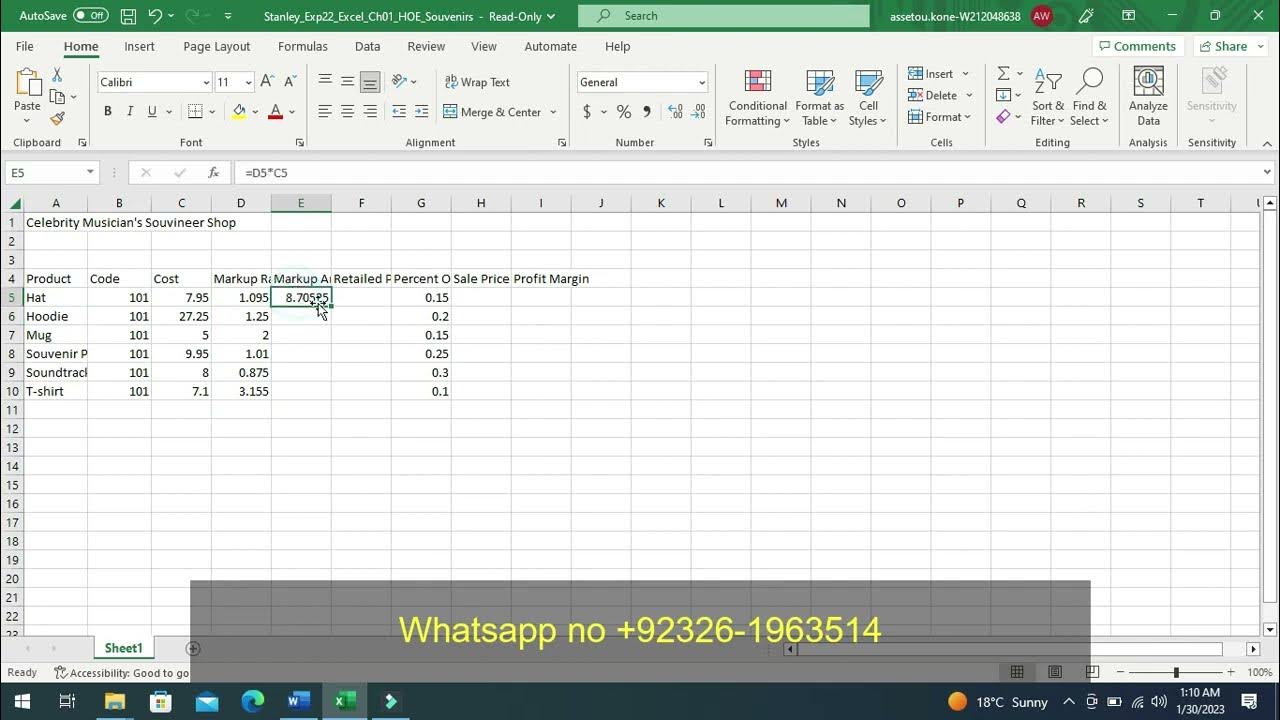This screenshot has height=720, width=1280.
Task: Click the Align Right icon
Action: [370, 112]
